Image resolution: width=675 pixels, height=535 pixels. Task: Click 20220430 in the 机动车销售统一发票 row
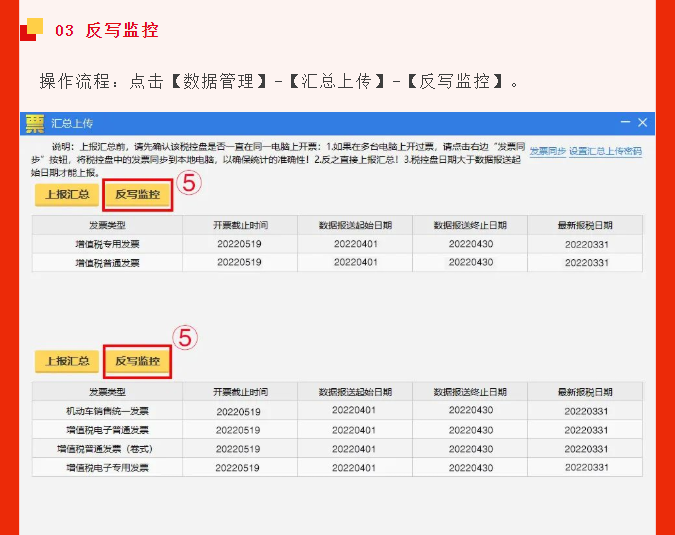pyautogui.click(x=471, y=410)
